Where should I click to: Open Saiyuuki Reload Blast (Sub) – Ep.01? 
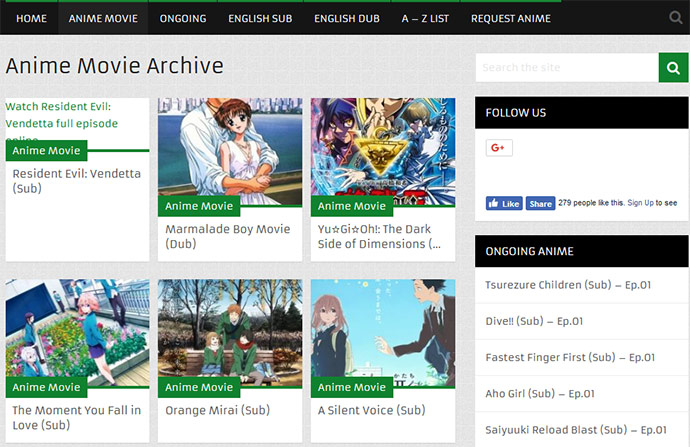pyautogui.click(x=576, y=430)
